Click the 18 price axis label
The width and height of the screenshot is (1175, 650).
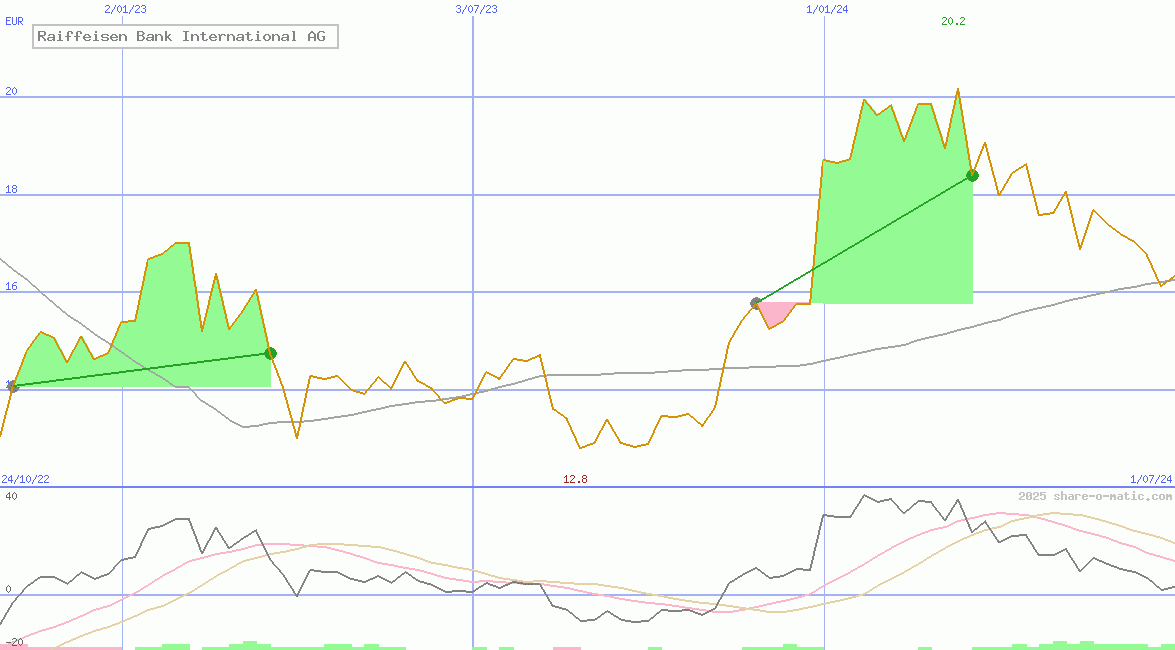12,189
